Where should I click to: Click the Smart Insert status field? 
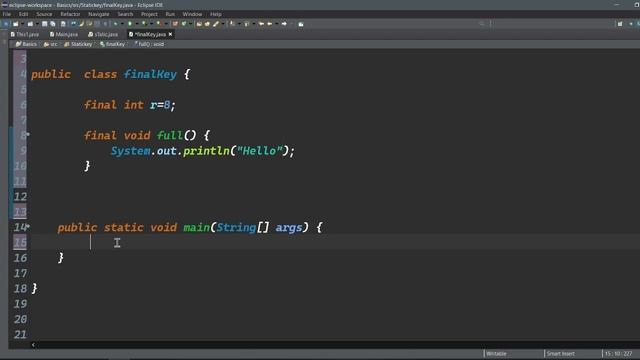(560, 353)
